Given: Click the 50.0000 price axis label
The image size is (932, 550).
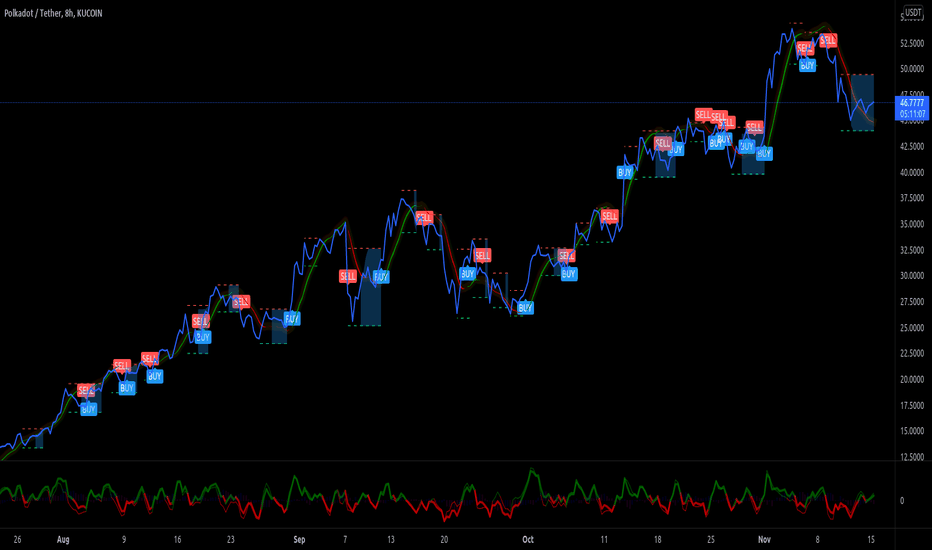Looking at the screenshot, I should tap(912, 69).
